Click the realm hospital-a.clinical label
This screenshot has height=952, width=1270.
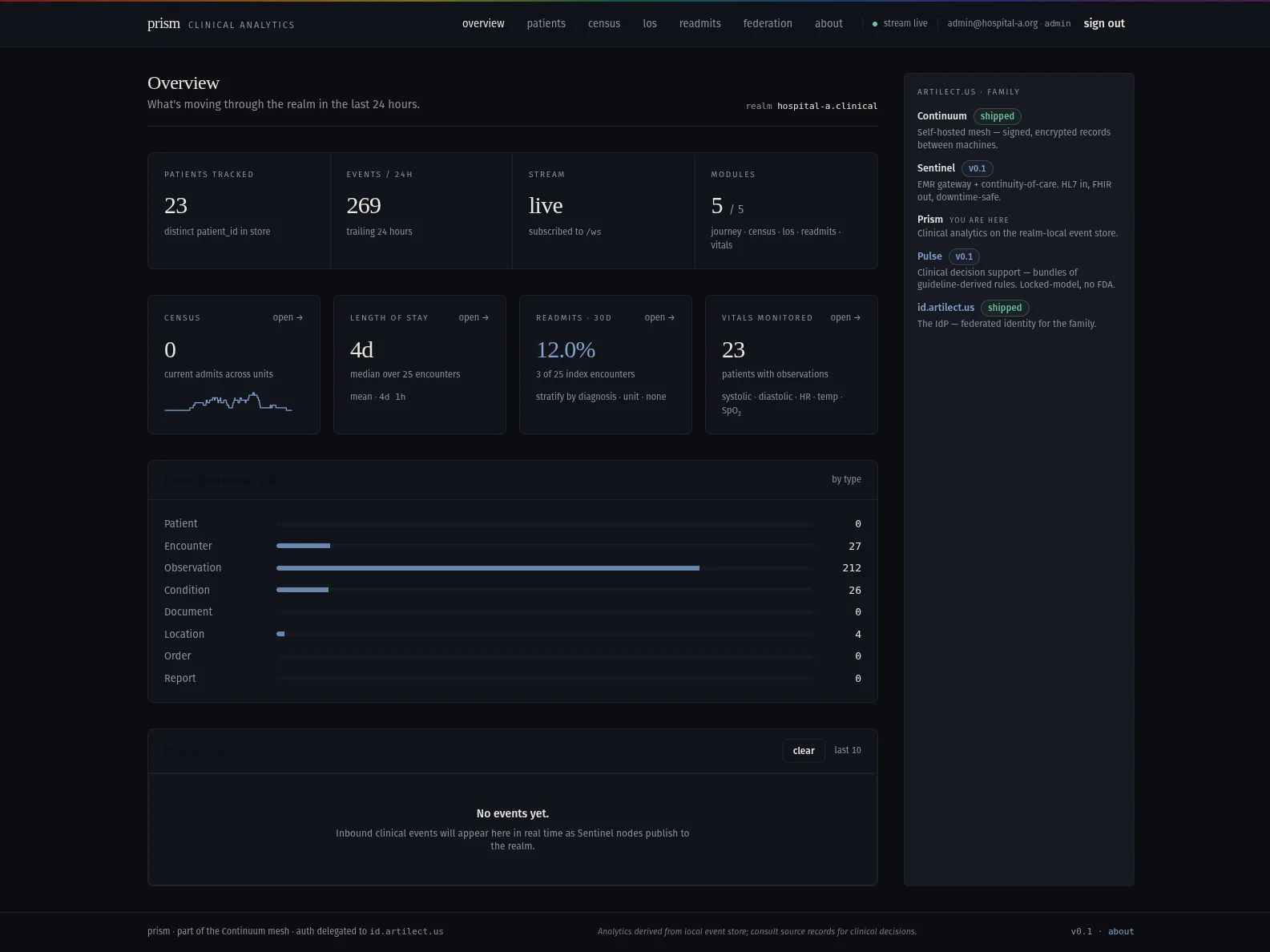tap(812, 106)
